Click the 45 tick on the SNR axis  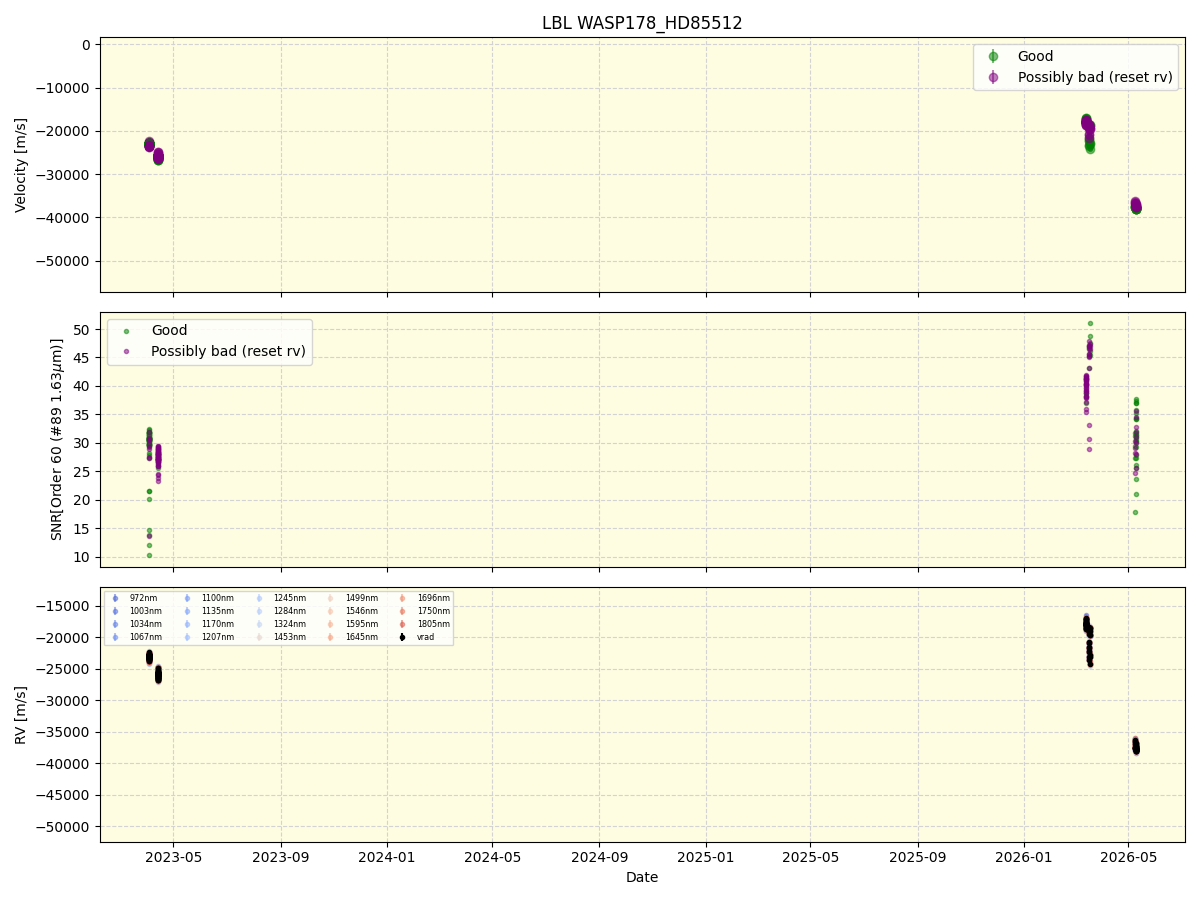tap(84, 358)
